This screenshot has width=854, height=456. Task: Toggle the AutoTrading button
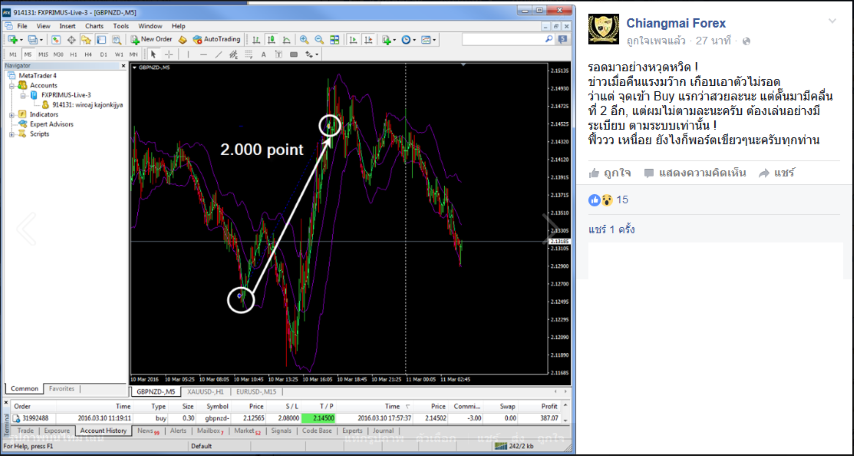pos(217,39)
